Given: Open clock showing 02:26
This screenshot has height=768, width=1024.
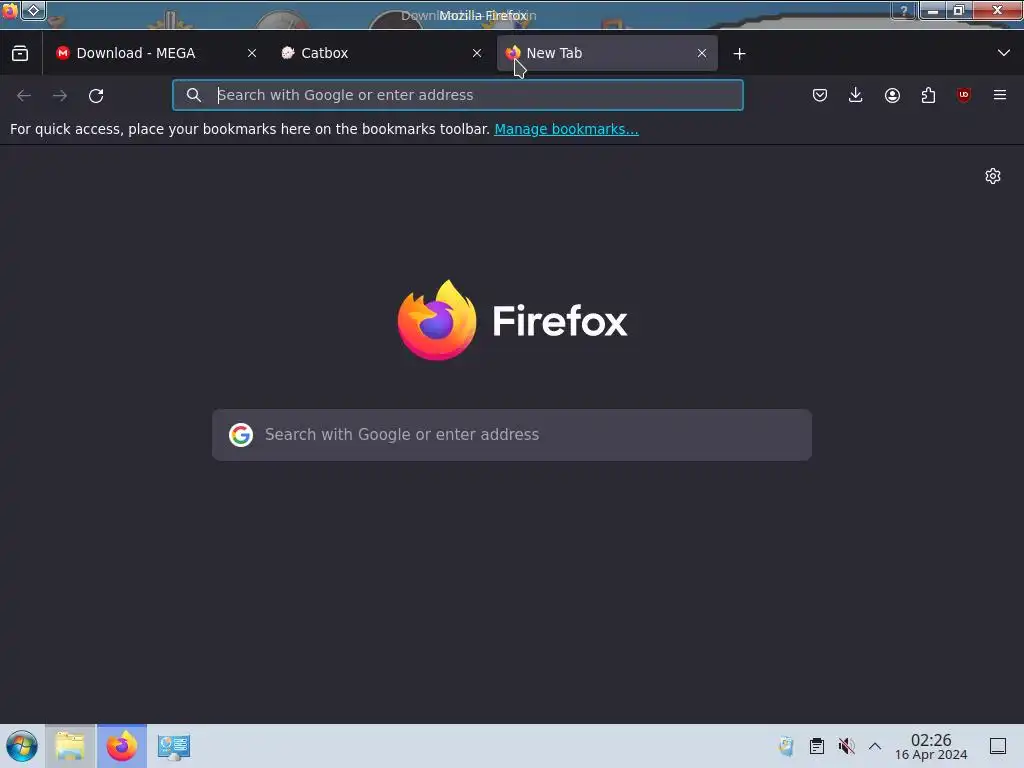Looking at the screenshot, I should 931,746.
